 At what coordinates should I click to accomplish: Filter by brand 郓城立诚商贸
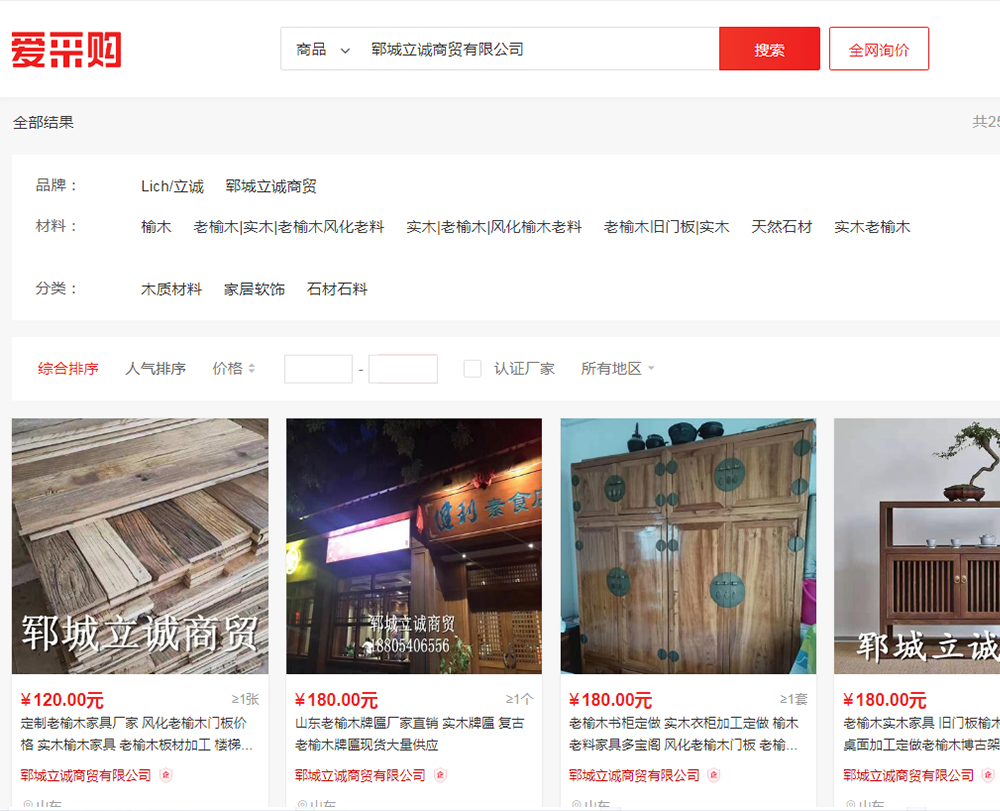click(x=271, y=186)
